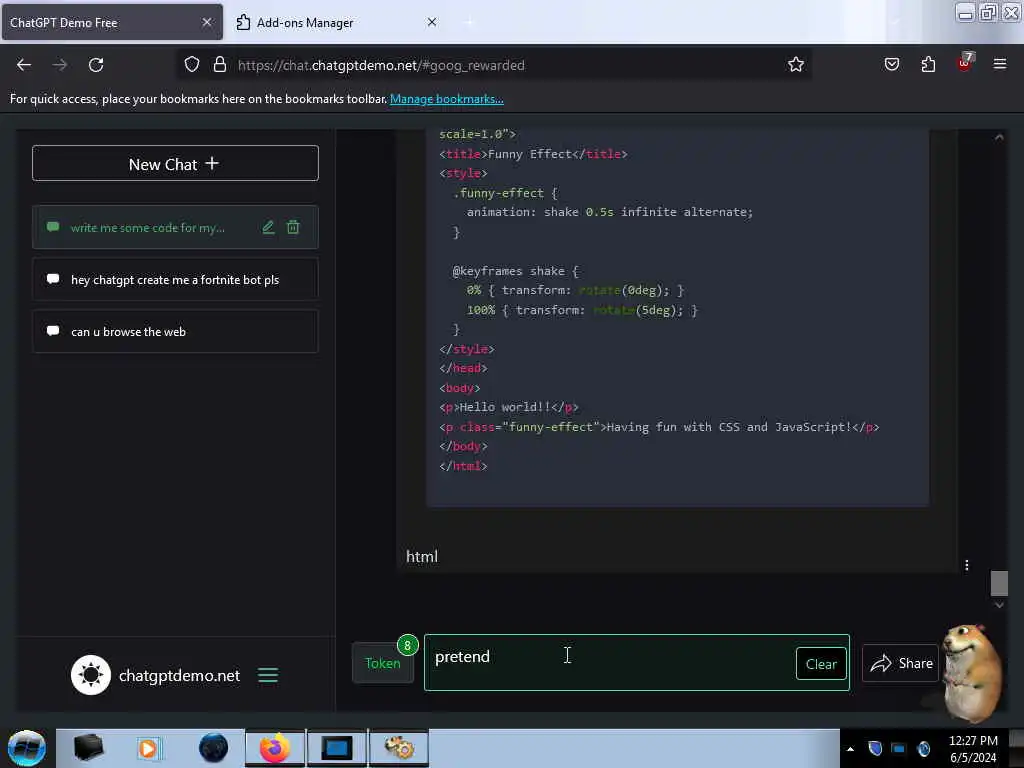Open 'hey chatgpt create me a fortnite bot pls' chat

[175, 280]
